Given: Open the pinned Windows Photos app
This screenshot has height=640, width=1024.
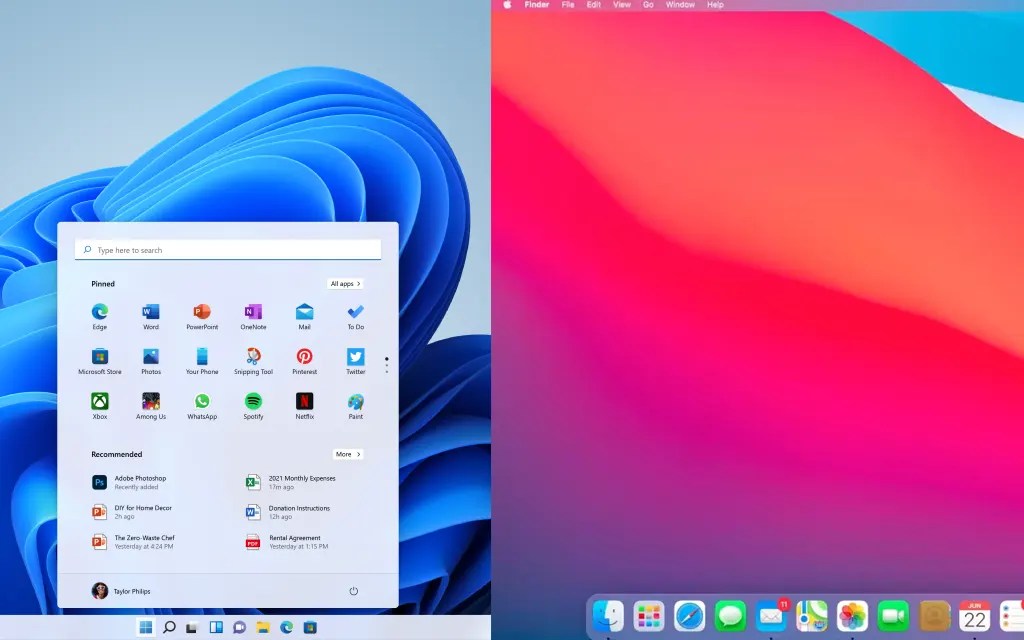Looking at the screenshot, I should (x=151, y=361).
